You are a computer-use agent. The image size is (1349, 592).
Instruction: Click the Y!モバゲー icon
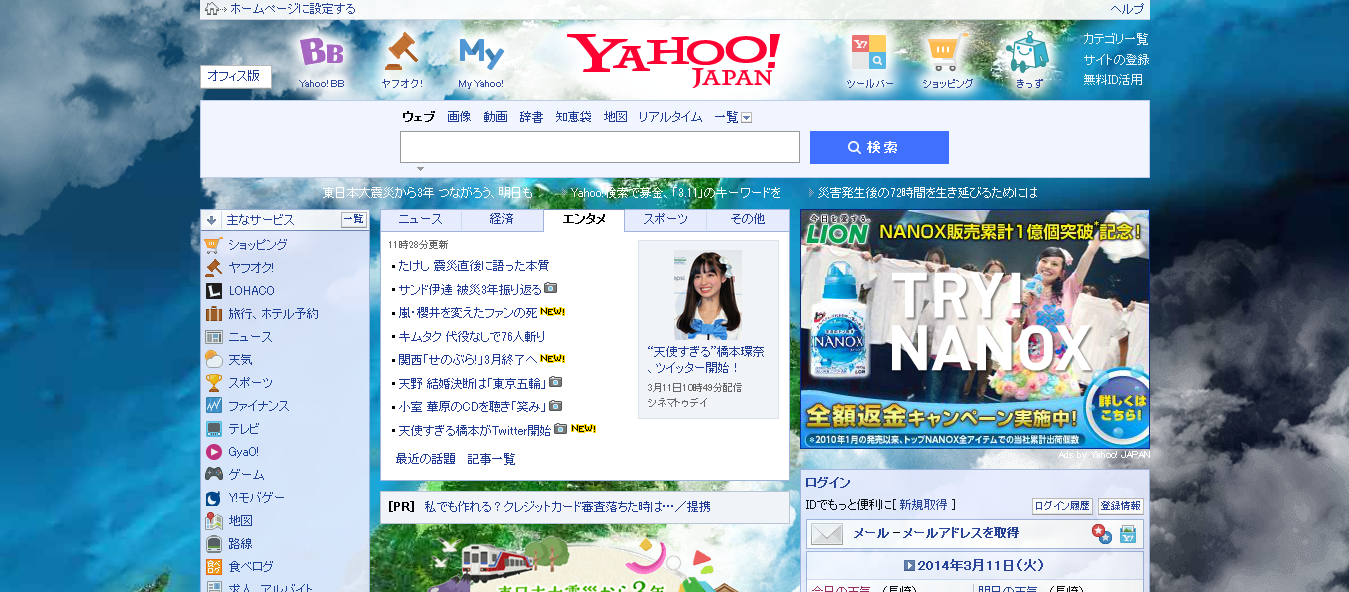213,498
